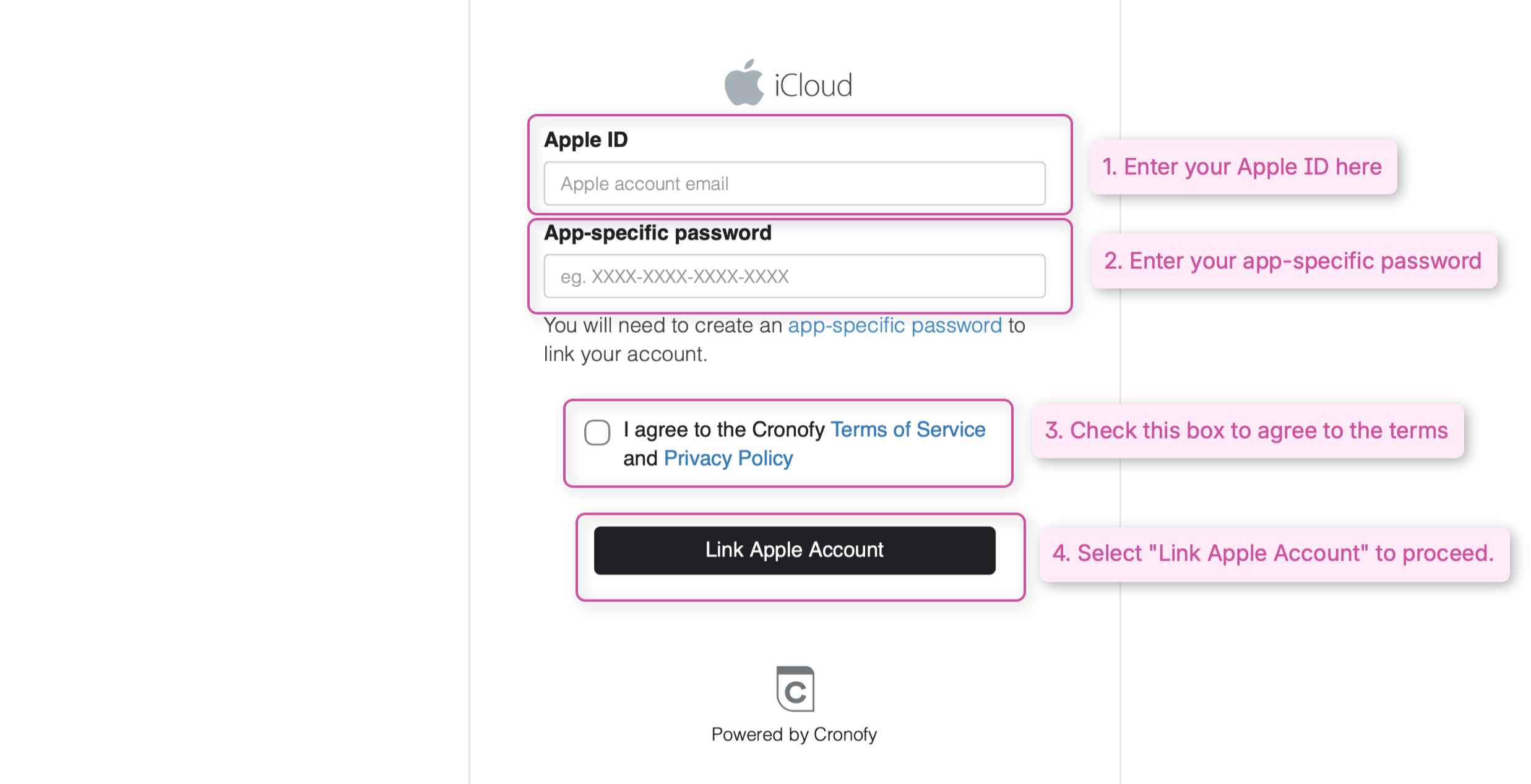Screen dimensions: 1531x784
Task: Click the "3. Check this box" callout
Action: (1246, 431)
